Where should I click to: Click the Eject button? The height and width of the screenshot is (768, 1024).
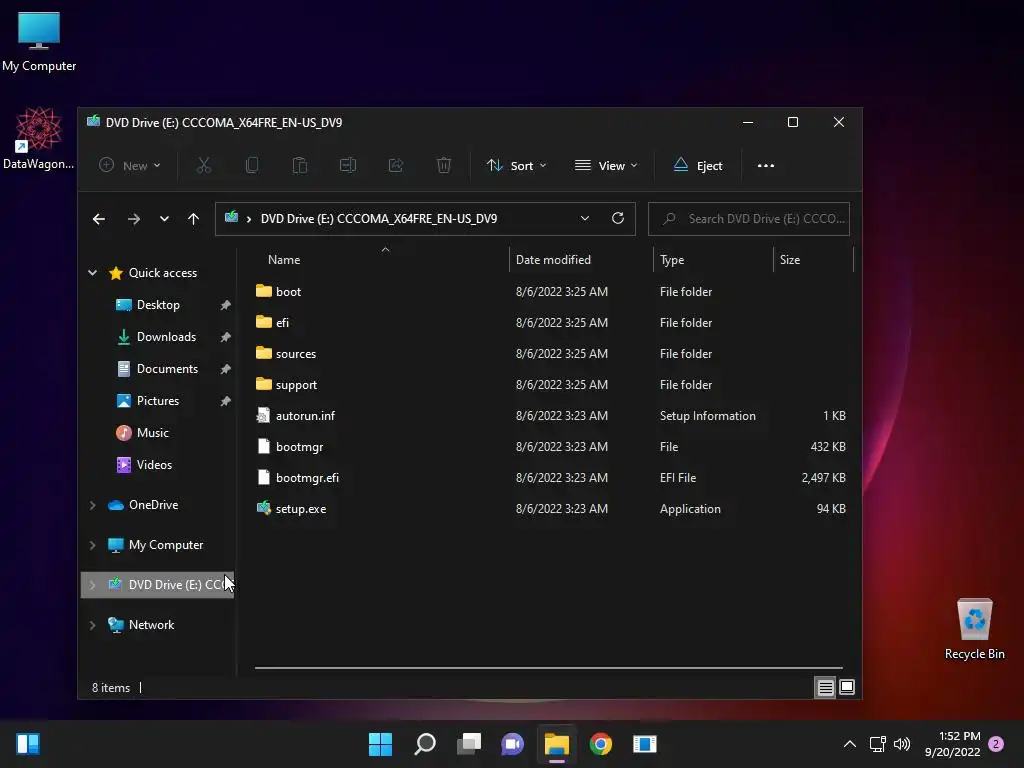(697, 165)
